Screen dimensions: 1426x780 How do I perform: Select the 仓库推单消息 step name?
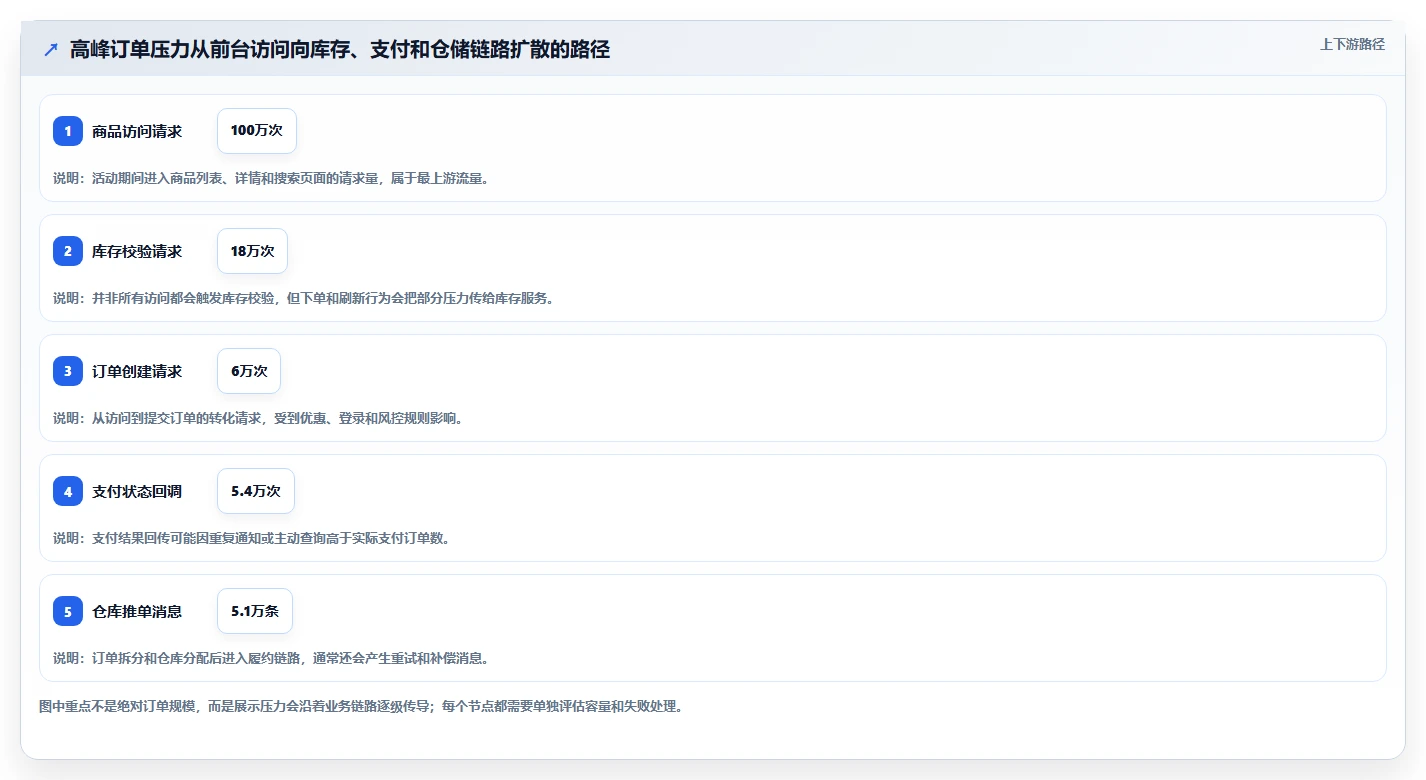tap(137, 611)
